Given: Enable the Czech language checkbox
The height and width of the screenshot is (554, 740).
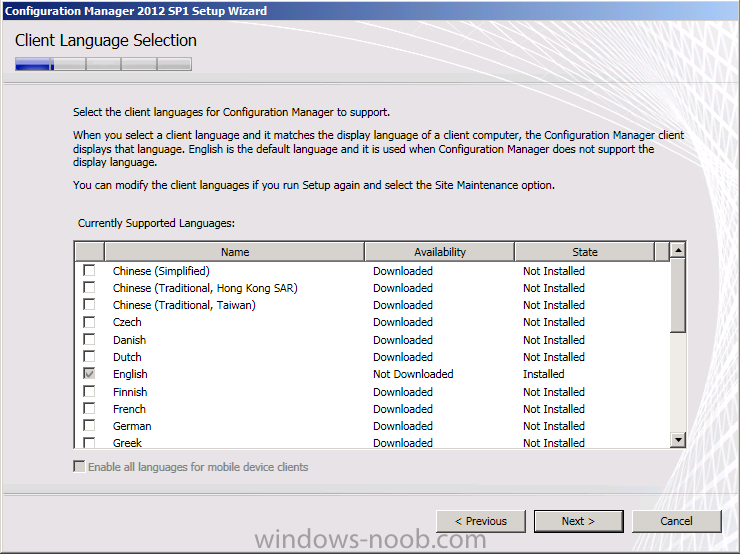Looking at the screenshot, I should click(89, 322).
